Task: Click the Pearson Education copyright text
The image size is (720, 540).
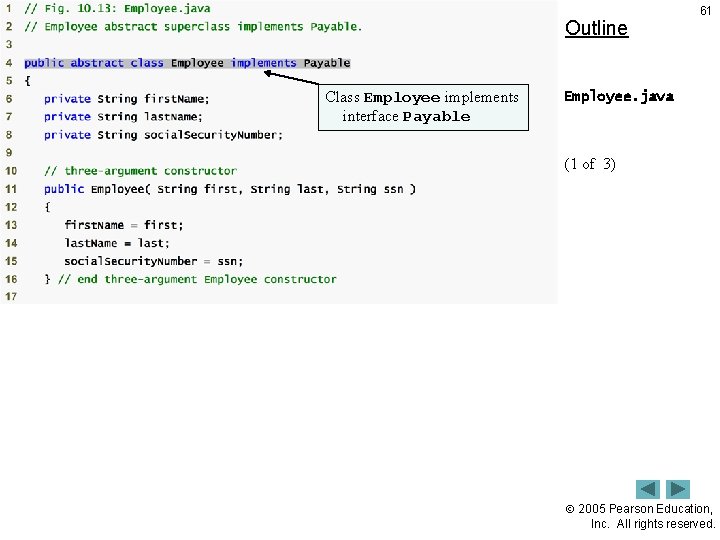Action: pos(640,516)
